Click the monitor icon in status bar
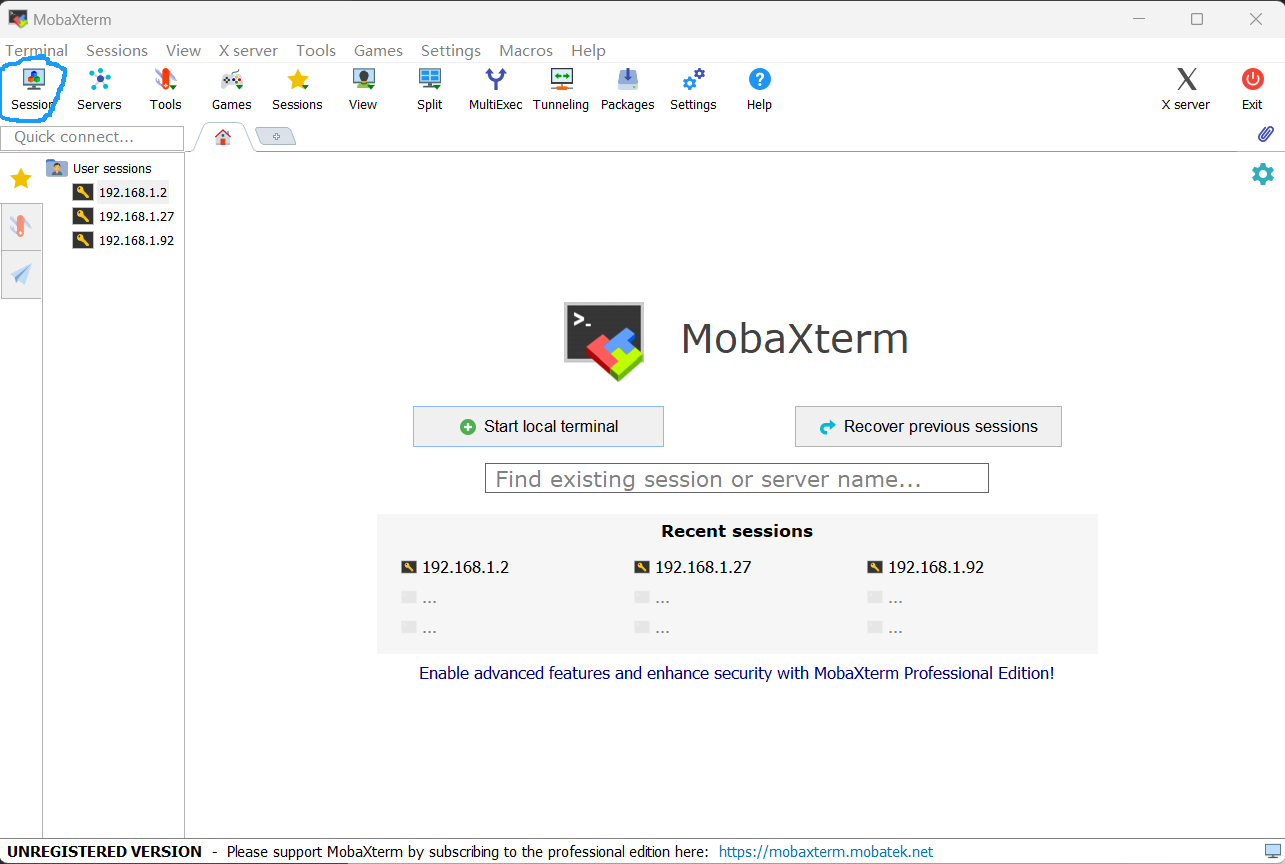1285x864 pixels. (x=1273, y=852)
